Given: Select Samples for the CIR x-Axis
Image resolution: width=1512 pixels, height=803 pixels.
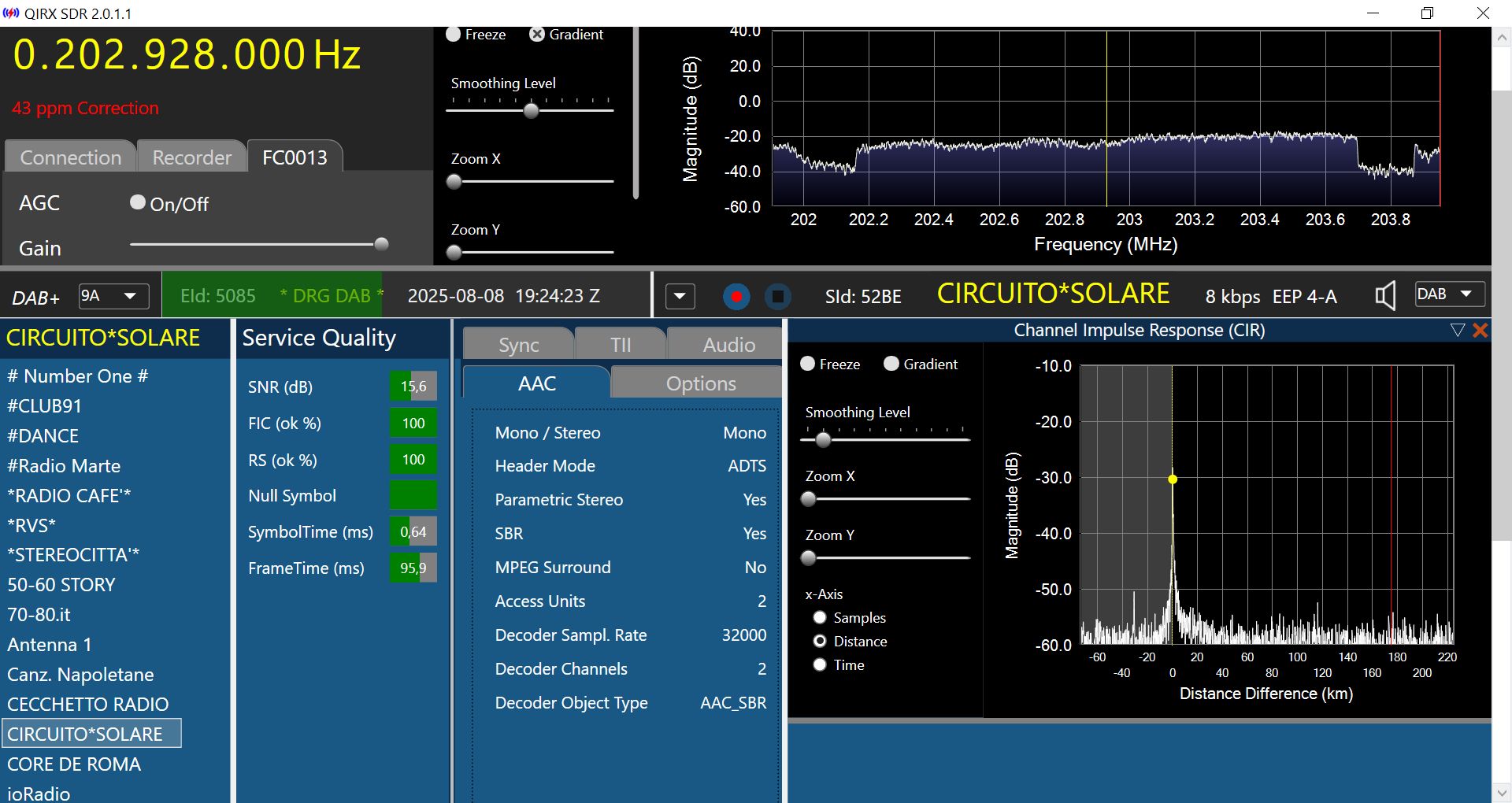Looking at the screenshot, I should (820, 618).
